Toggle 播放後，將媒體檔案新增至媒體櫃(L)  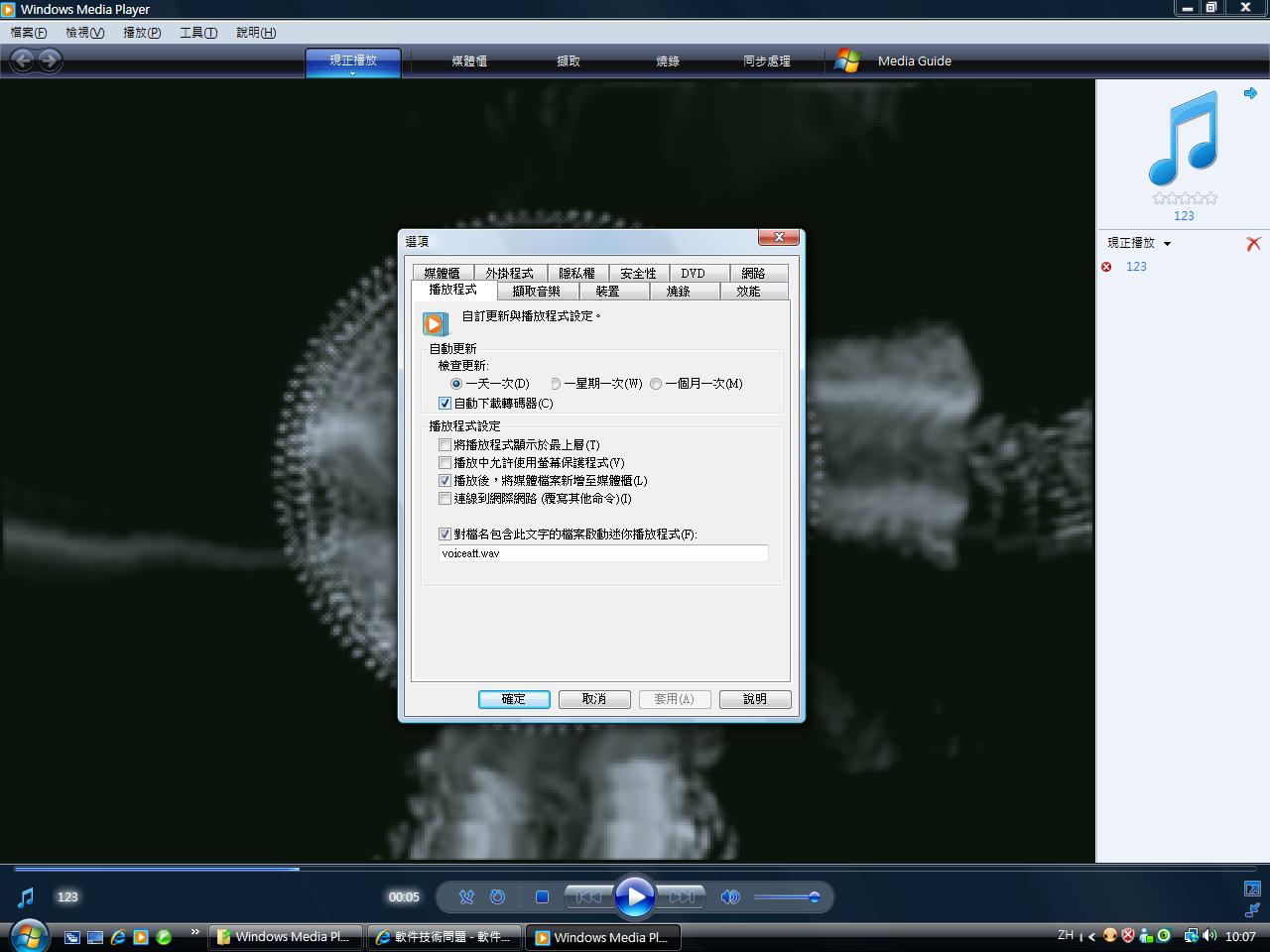pos(543,481)
